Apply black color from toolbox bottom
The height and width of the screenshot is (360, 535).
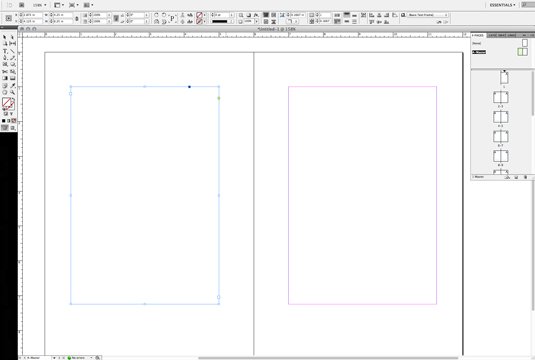(3, 121)
